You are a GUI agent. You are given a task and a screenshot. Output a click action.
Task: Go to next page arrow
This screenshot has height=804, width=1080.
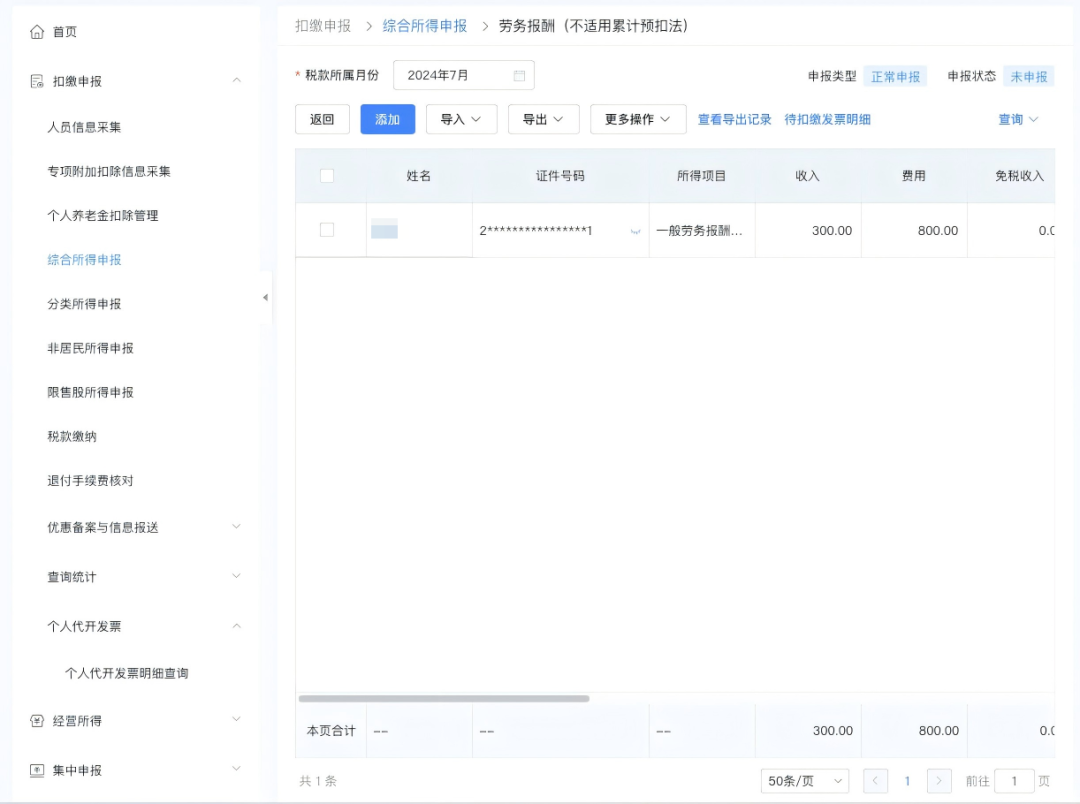939,781
